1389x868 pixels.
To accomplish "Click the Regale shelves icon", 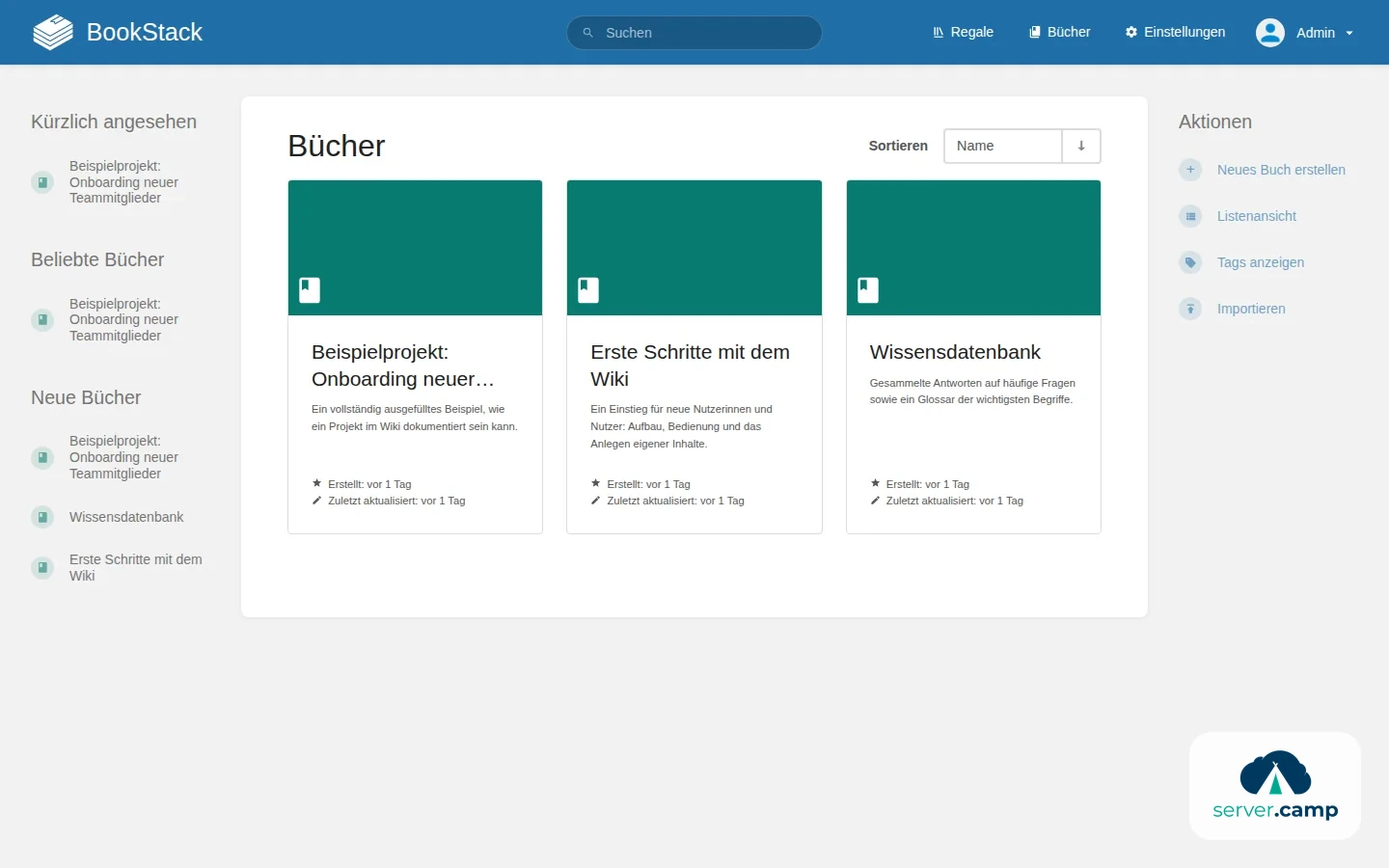I will [939, 32].
